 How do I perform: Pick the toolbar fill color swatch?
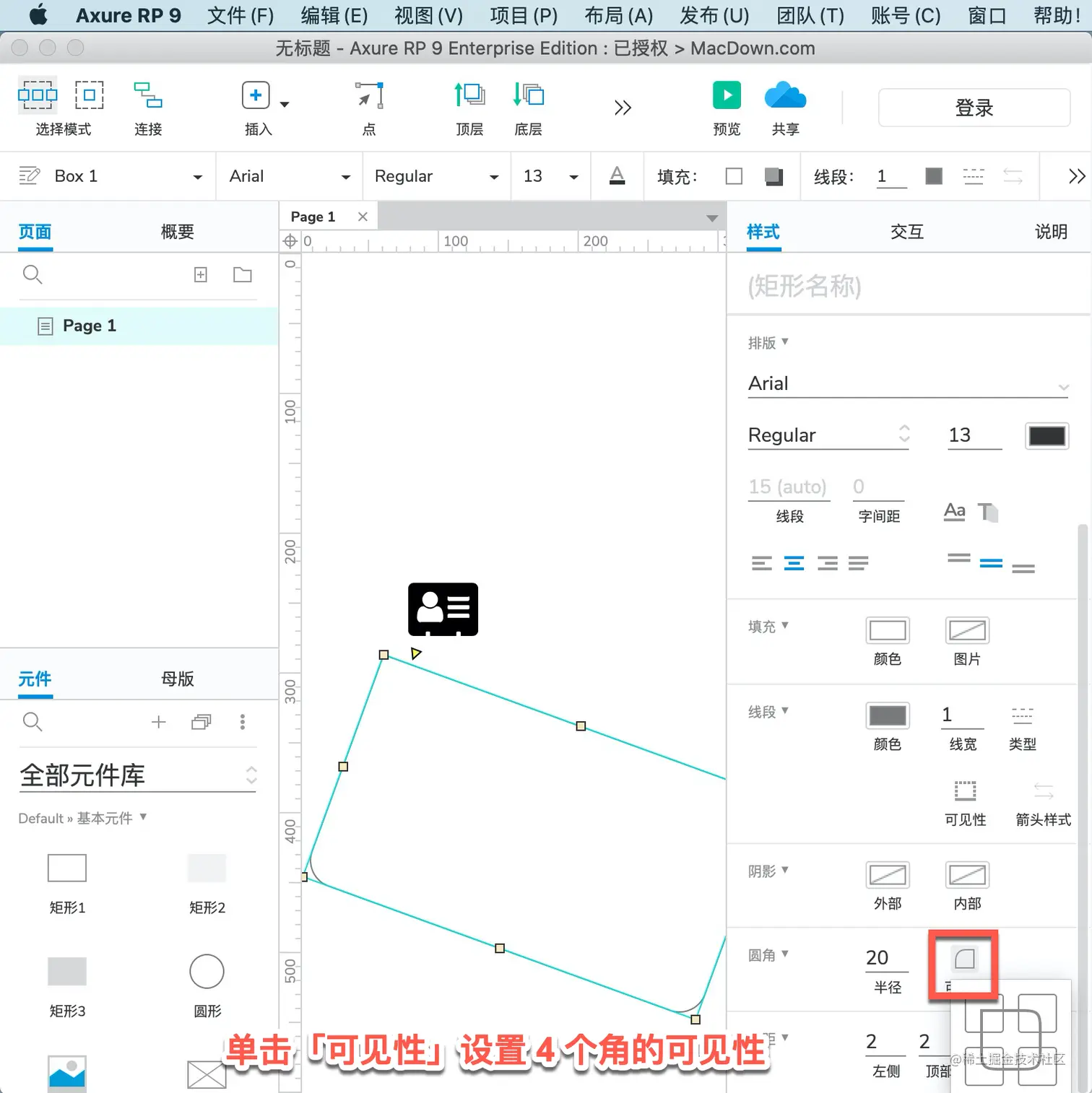point(734,176)
